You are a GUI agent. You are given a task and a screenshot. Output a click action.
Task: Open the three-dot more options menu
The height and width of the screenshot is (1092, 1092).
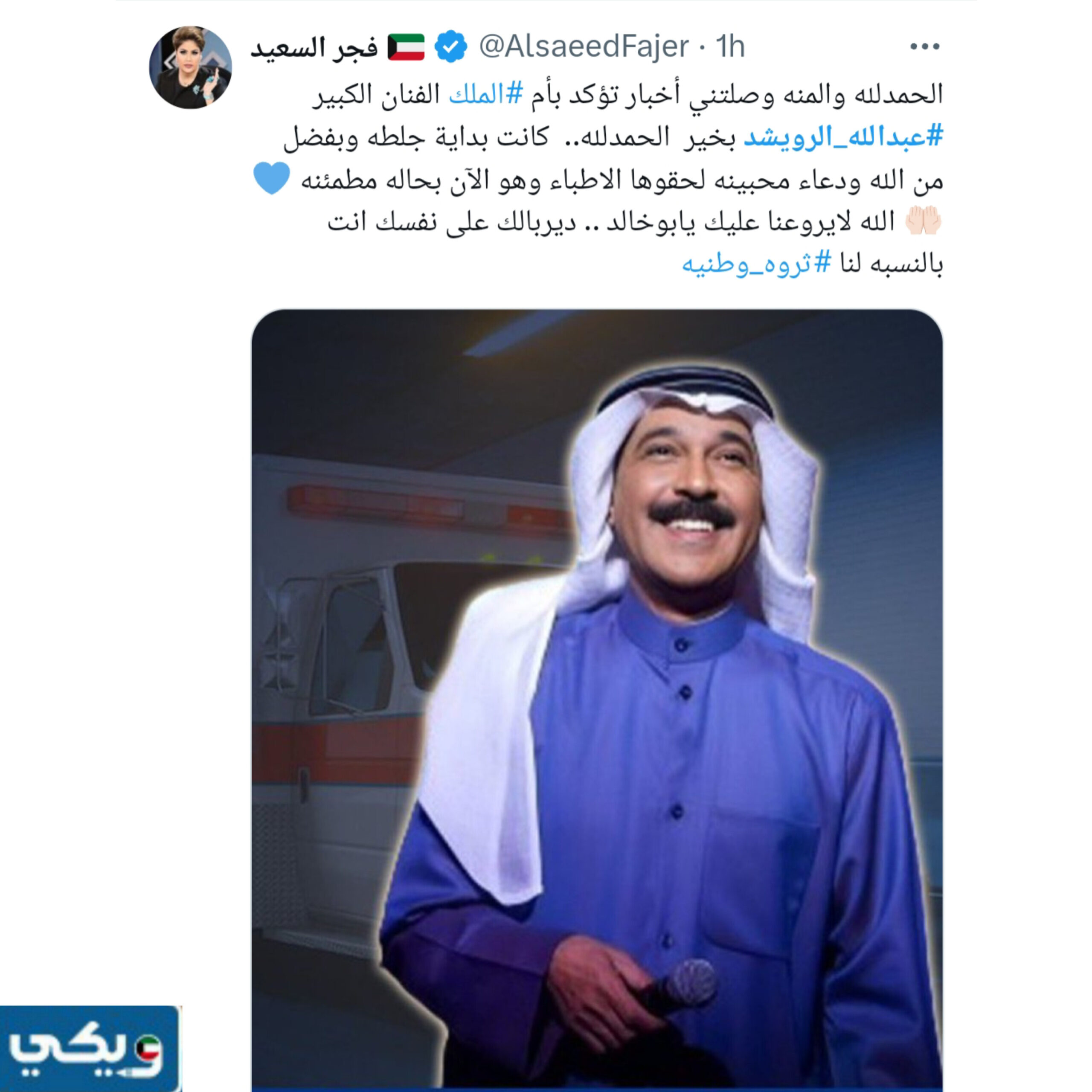[925, 46]
